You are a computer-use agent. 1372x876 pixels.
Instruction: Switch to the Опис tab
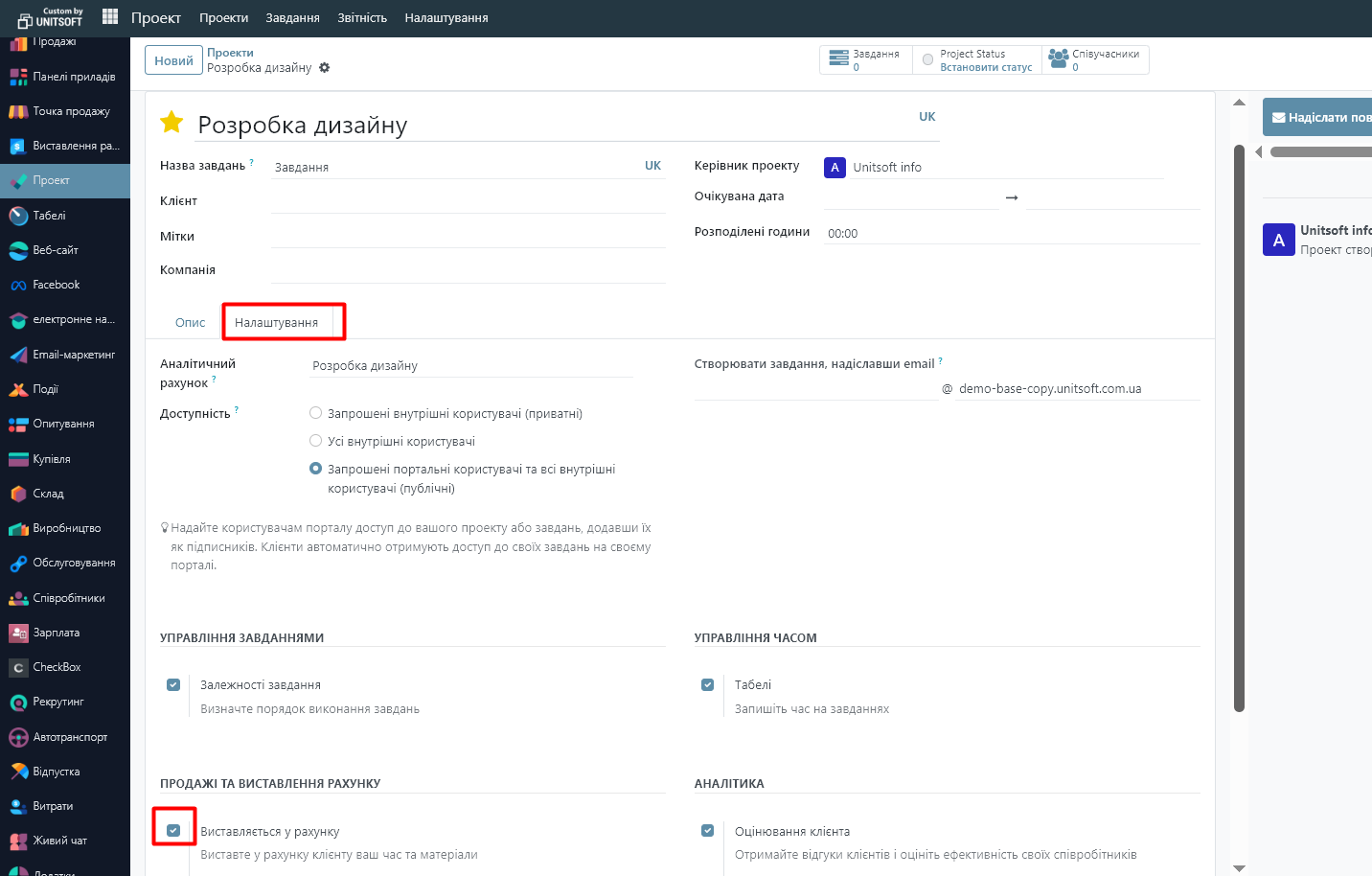[190, 323]
